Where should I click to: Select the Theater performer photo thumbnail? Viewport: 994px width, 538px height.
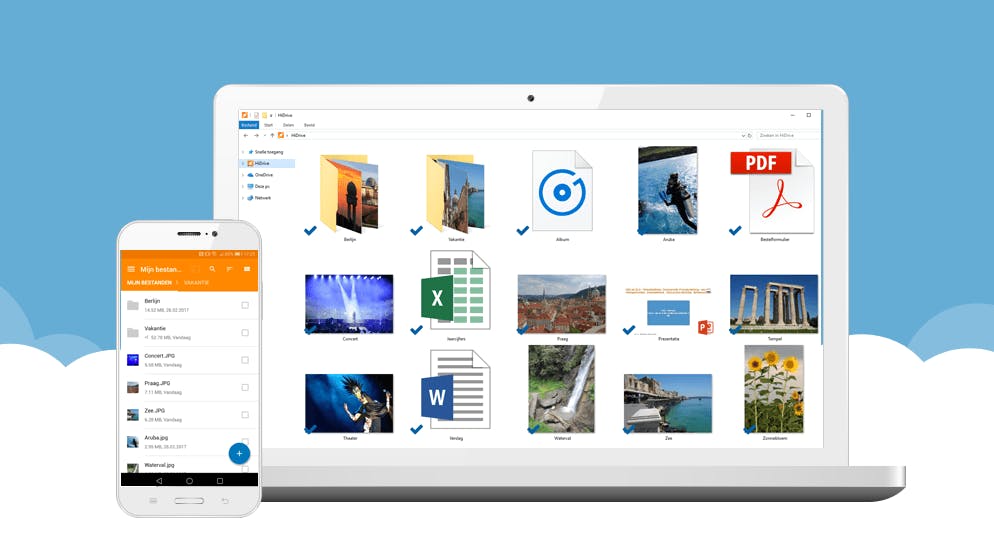click(x=349, y=403)
